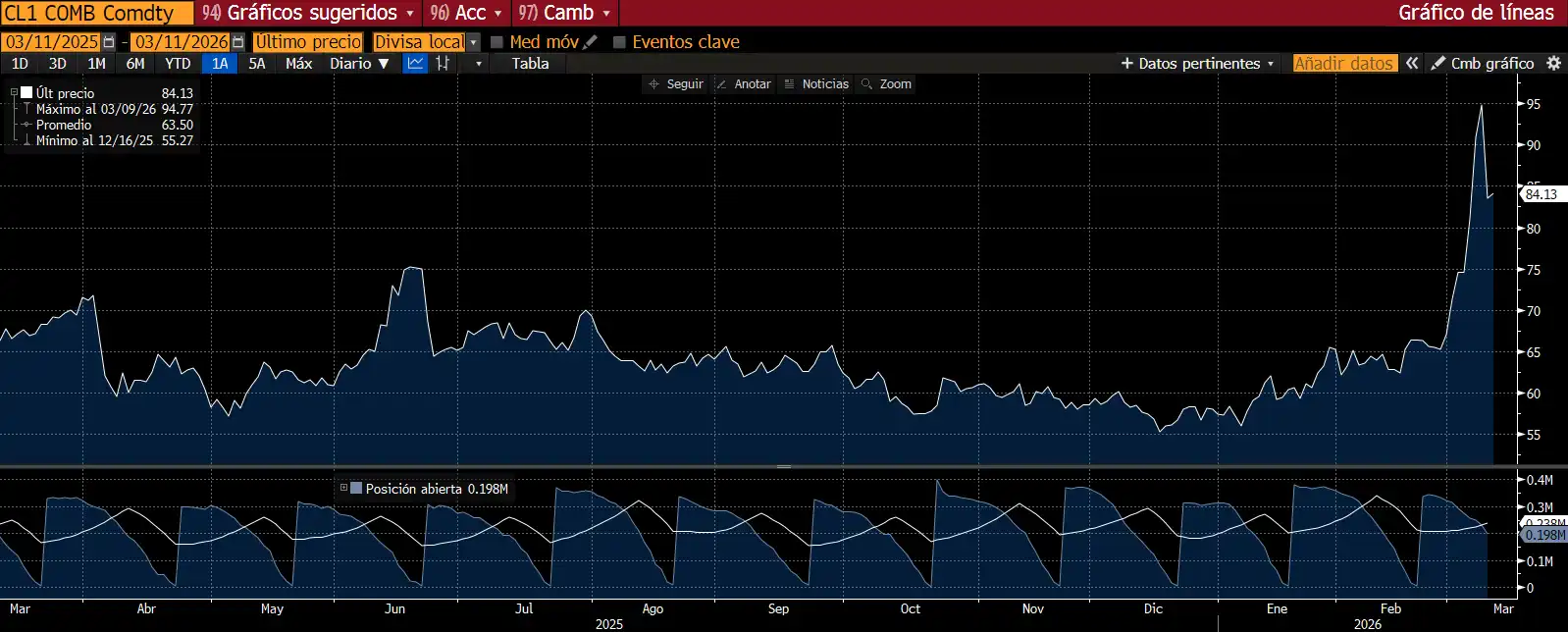
Task: Open the Divisa local dropdown
Action: 474,42
